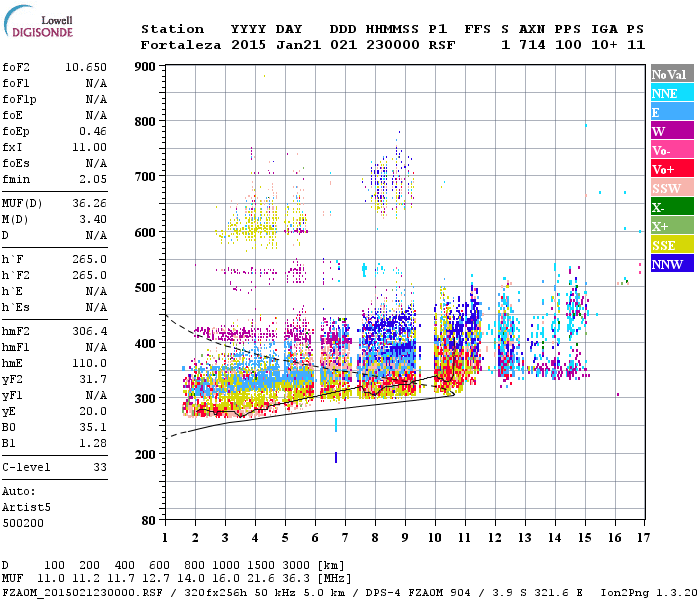Click the NNW dark blue legend swatch

click(672, 264)
